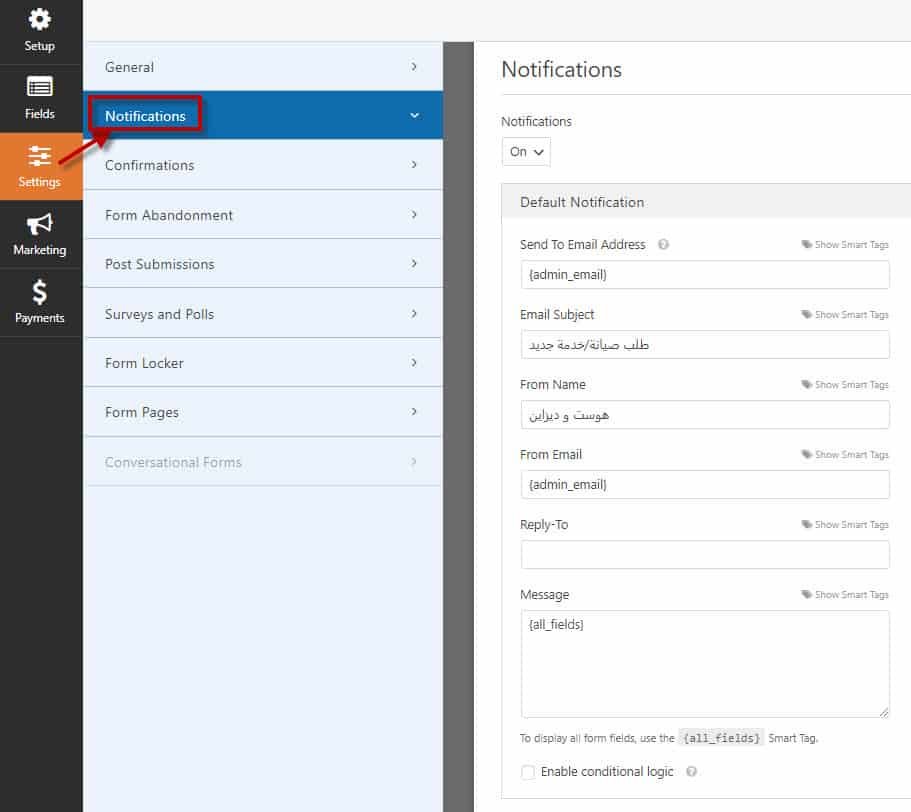This screenshot has height=812, width=911.
Task: Click help icon beside Enable conditional logic
Action: tap(691, 771)
